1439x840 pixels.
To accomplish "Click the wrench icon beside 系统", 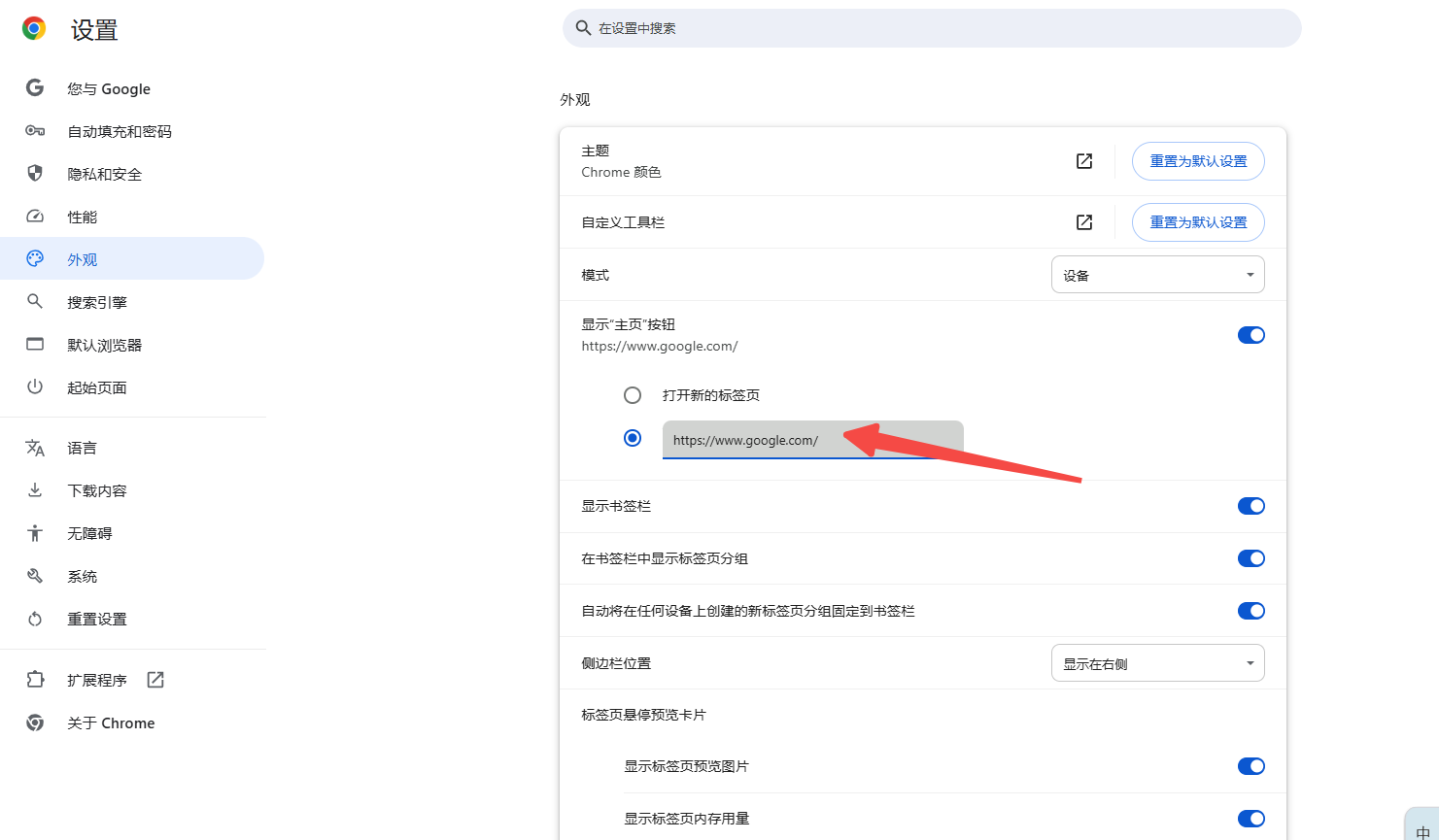I will [x=35, y=576].
